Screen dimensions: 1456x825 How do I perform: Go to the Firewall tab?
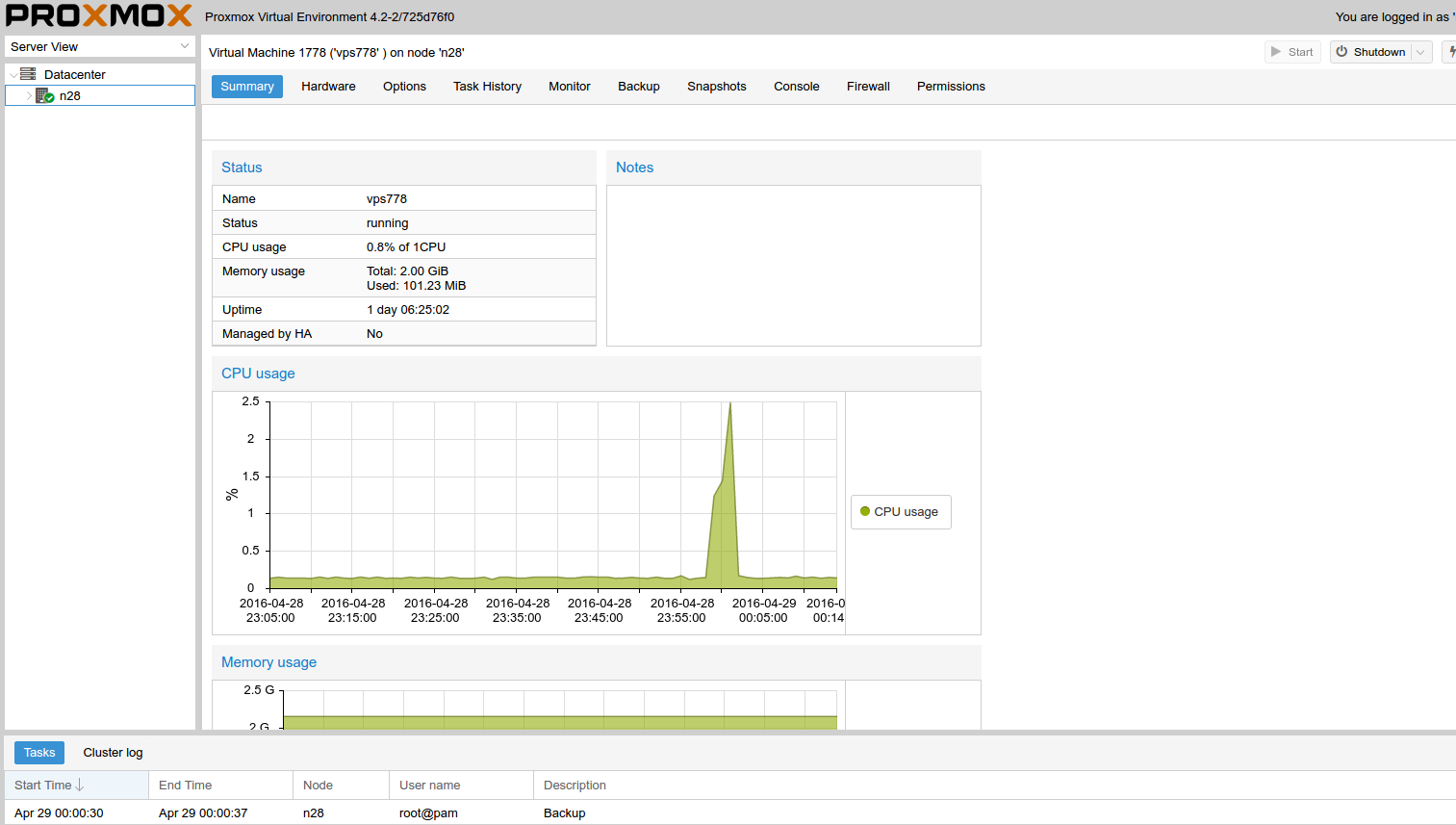click(868, 87)
